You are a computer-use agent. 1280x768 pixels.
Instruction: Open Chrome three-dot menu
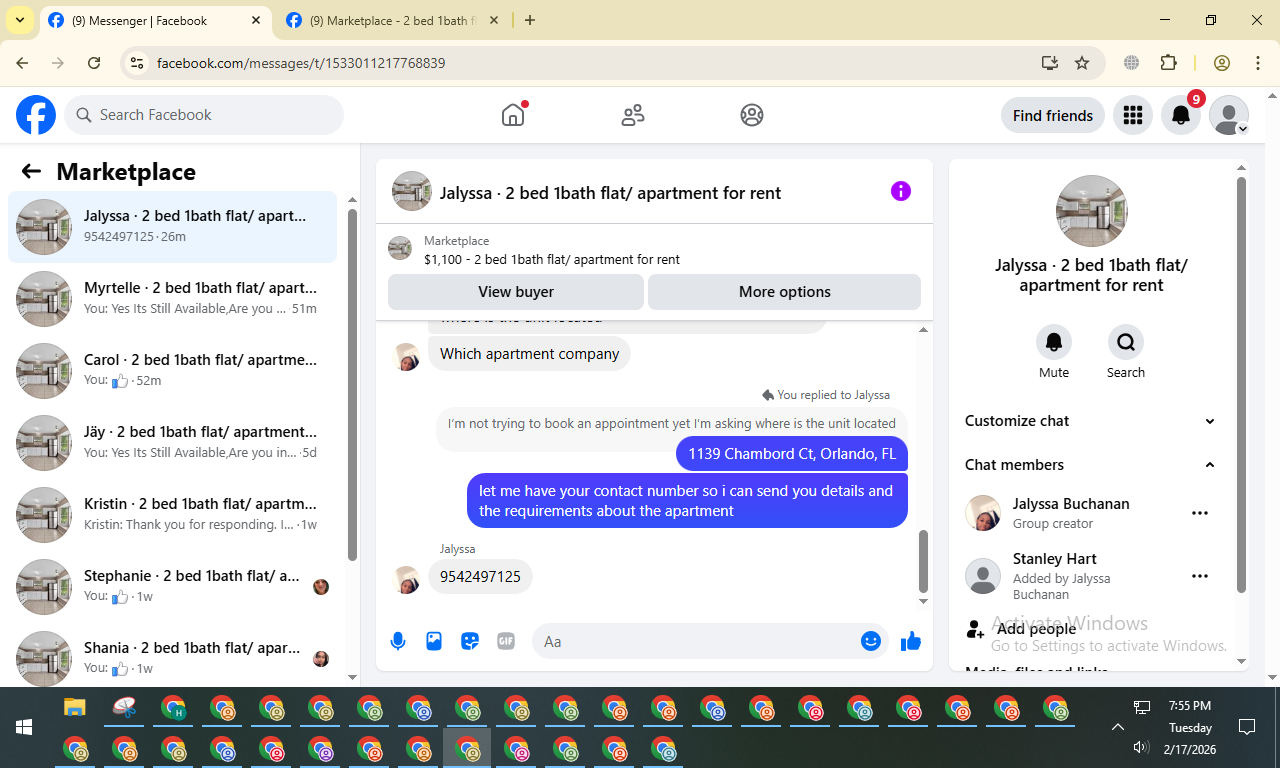click(1258, 63)
